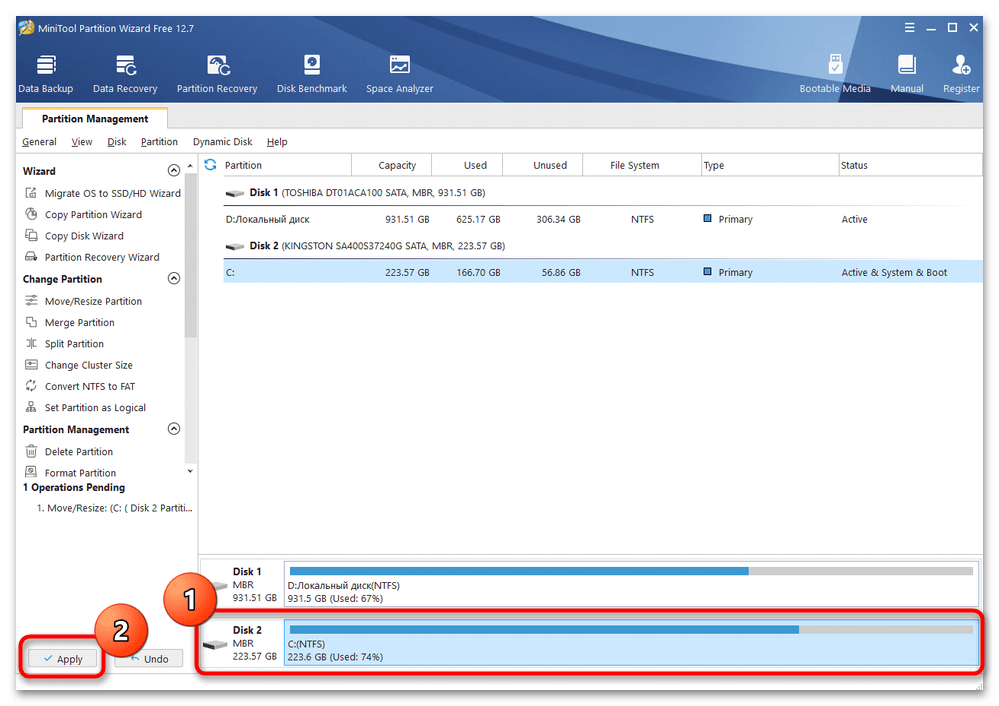Click the Register icon
999x706 pixels.
click(961, 74)
